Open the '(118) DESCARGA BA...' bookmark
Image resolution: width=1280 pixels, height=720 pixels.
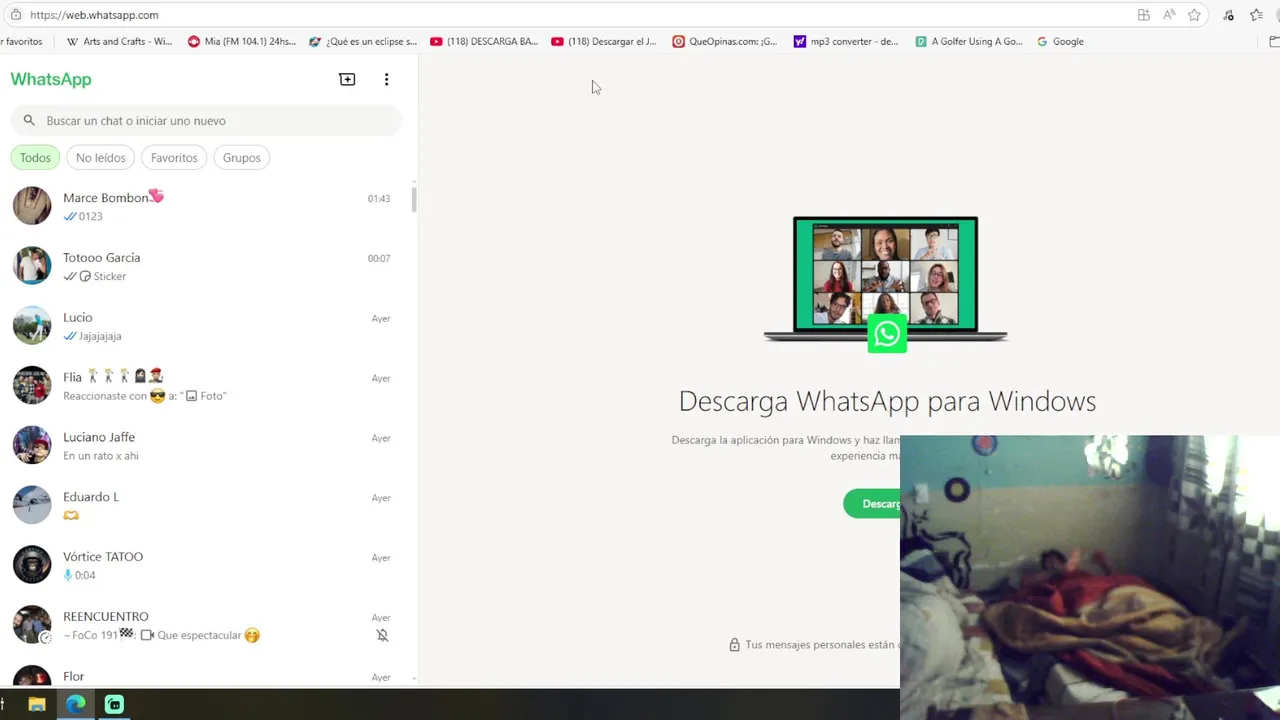(x=484, y=42)
